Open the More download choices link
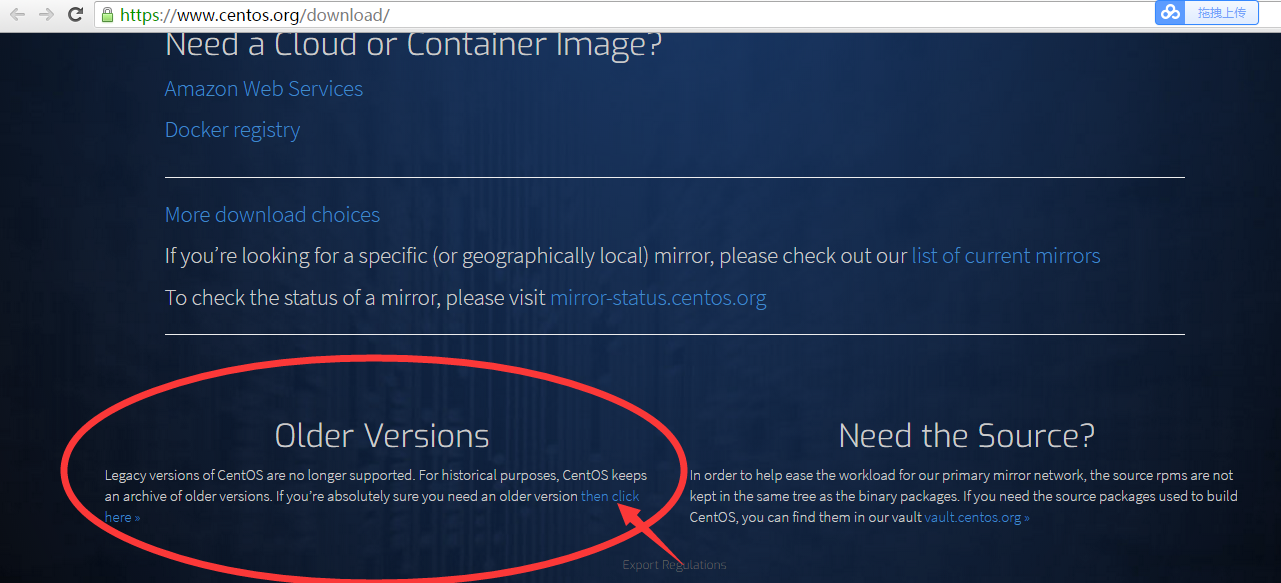1281x583 pixels. (272, 215)
